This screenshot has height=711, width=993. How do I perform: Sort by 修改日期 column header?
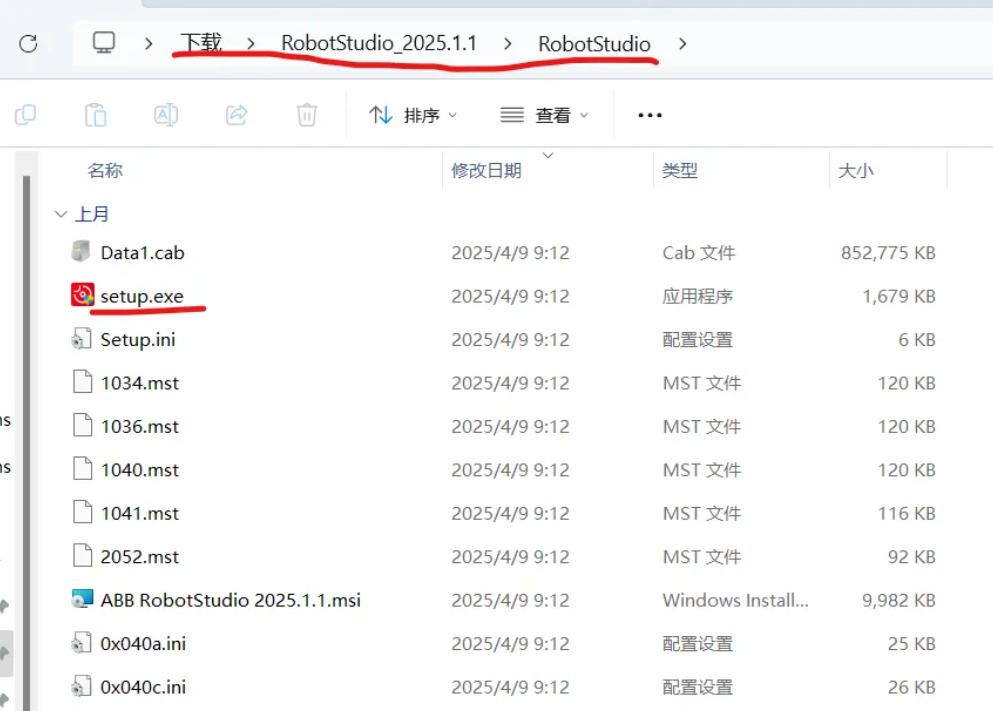486,171
